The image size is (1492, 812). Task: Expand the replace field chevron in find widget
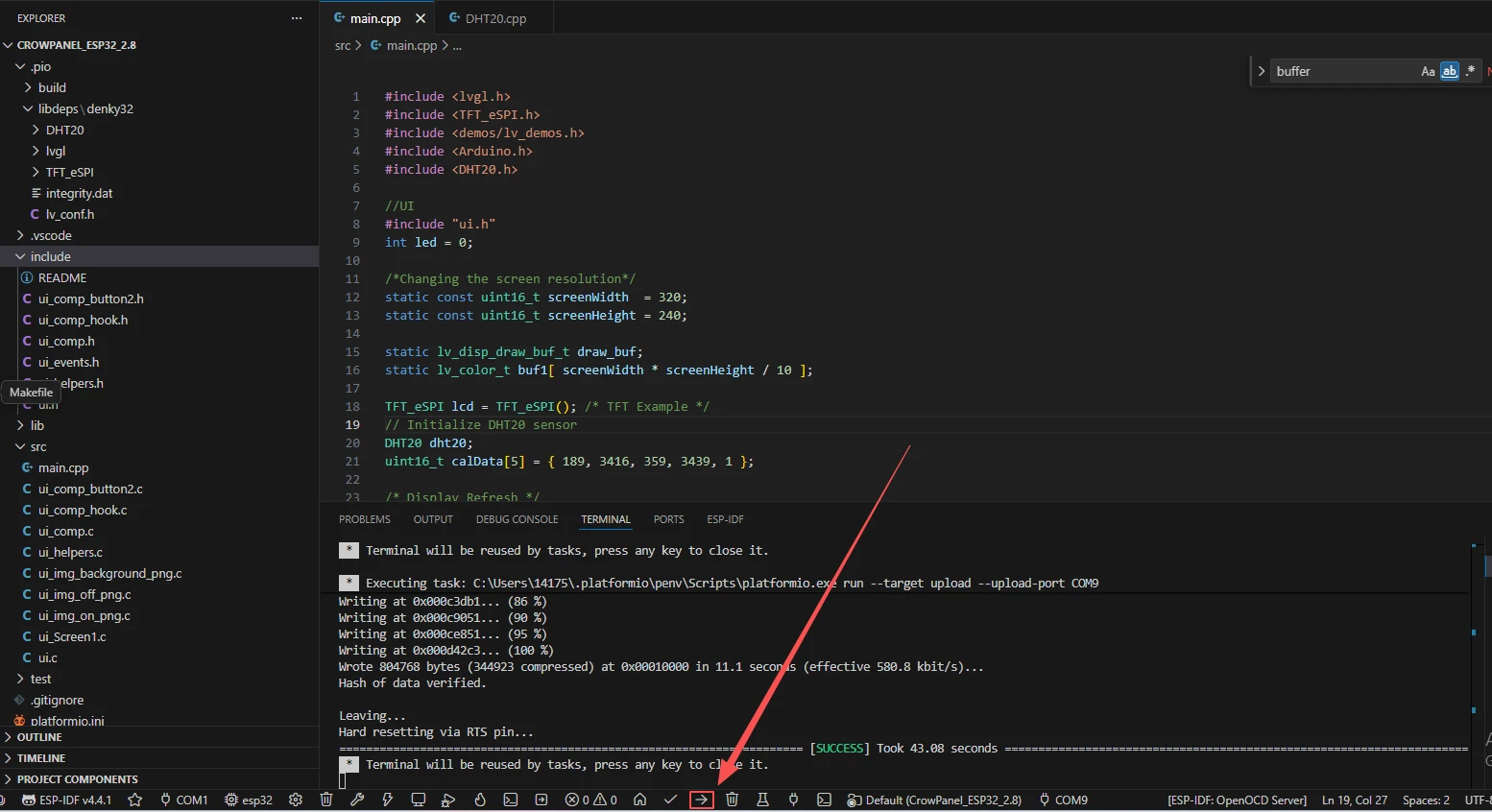pos(1262,71)
